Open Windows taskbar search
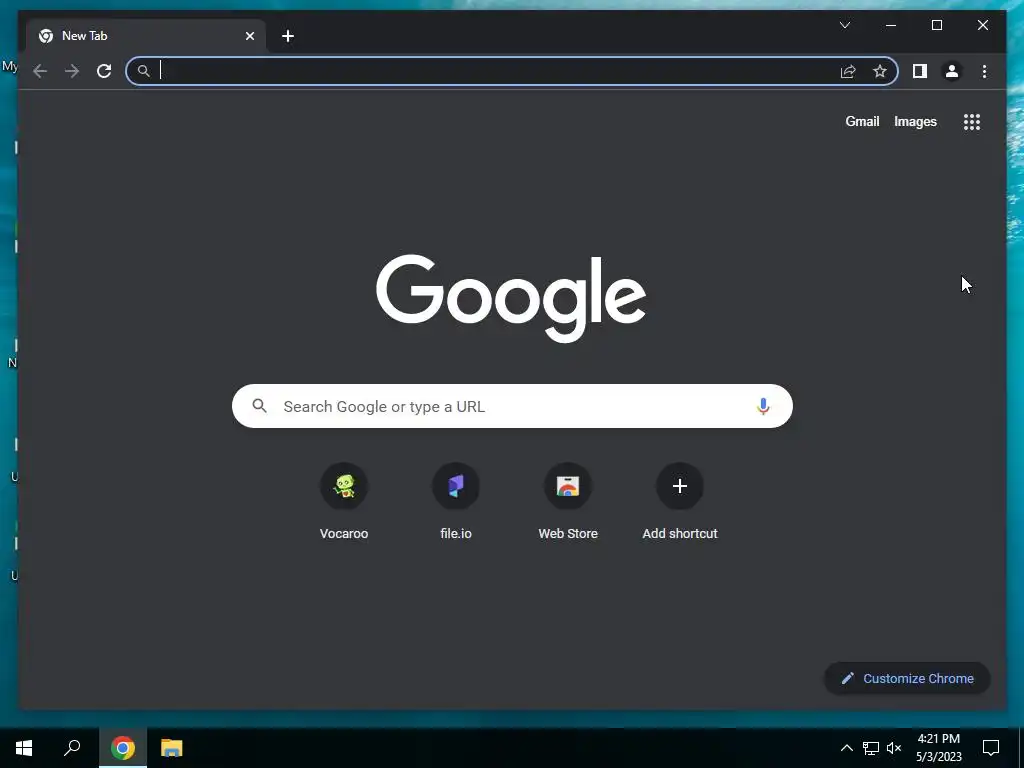1024x768 pixels. pos(72,748)
